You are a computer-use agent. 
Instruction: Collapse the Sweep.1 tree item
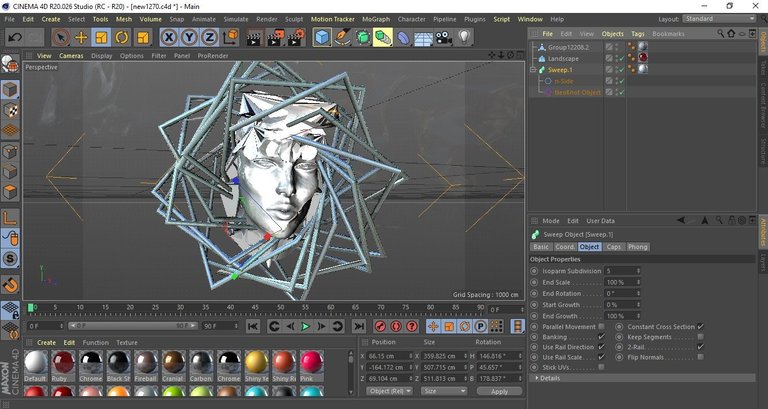pyautogui.click(x=533, y=70)
